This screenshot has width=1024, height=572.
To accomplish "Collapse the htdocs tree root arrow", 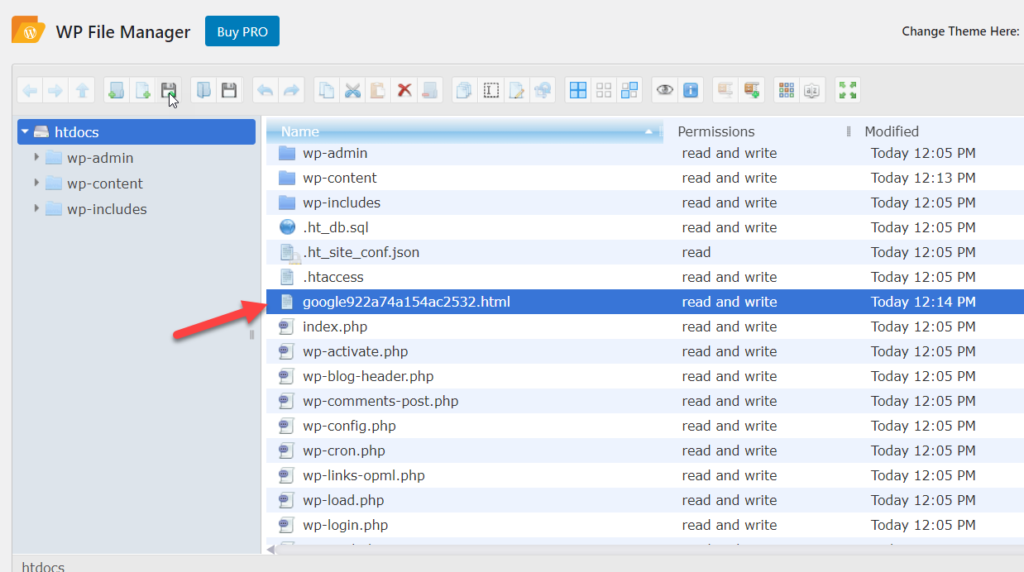I will tap(25, 132).
